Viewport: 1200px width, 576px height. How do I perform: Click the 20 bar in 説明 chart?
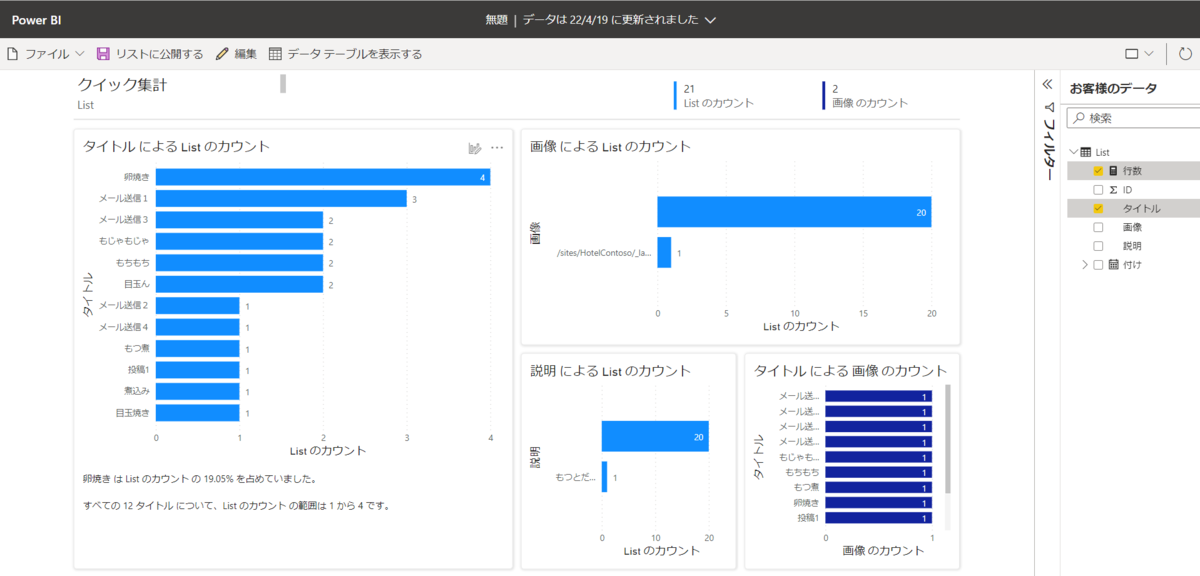pyautogui.click(x=655, y=436)
